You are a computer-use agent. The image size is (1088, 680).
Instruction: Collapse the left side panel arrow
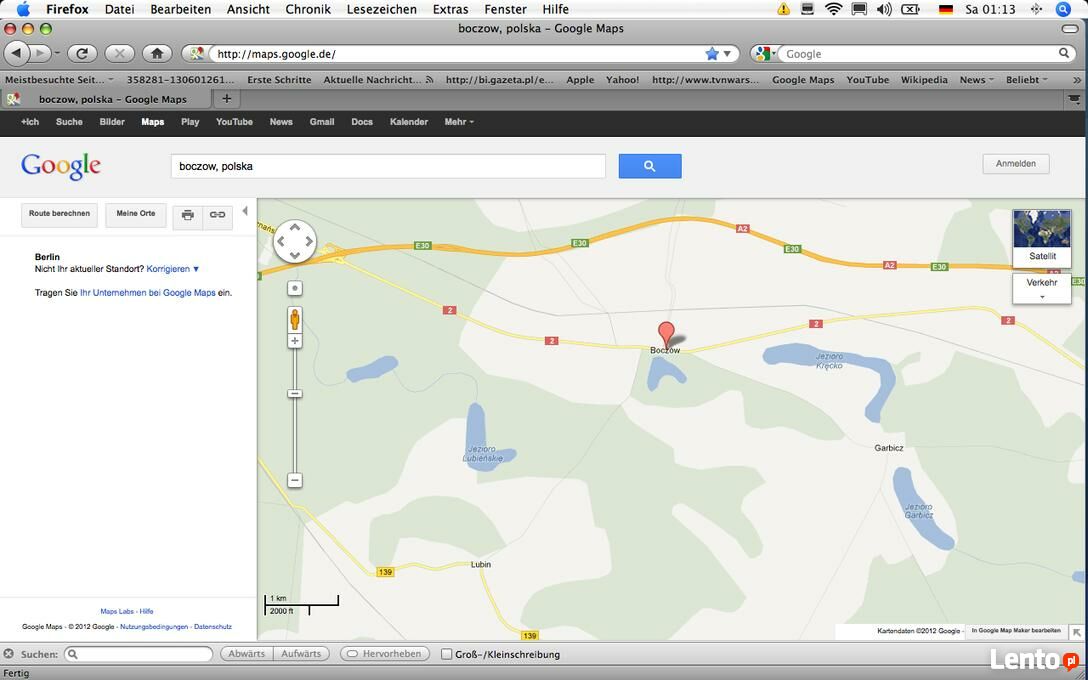point(245,211)
